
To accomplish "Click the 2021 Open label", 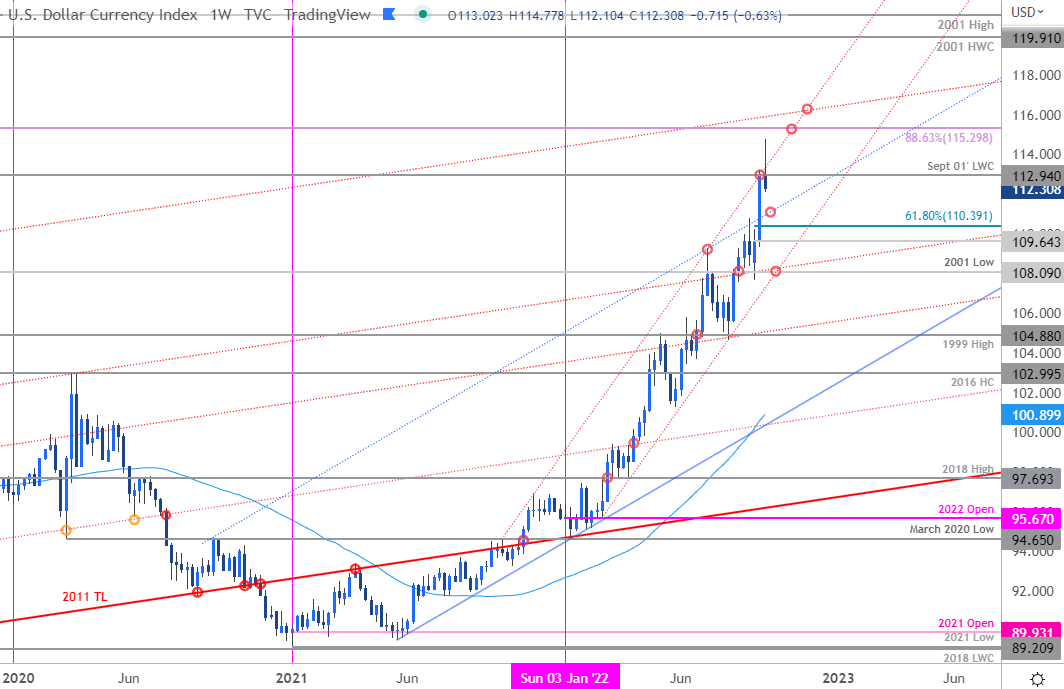I will [966, 623].
